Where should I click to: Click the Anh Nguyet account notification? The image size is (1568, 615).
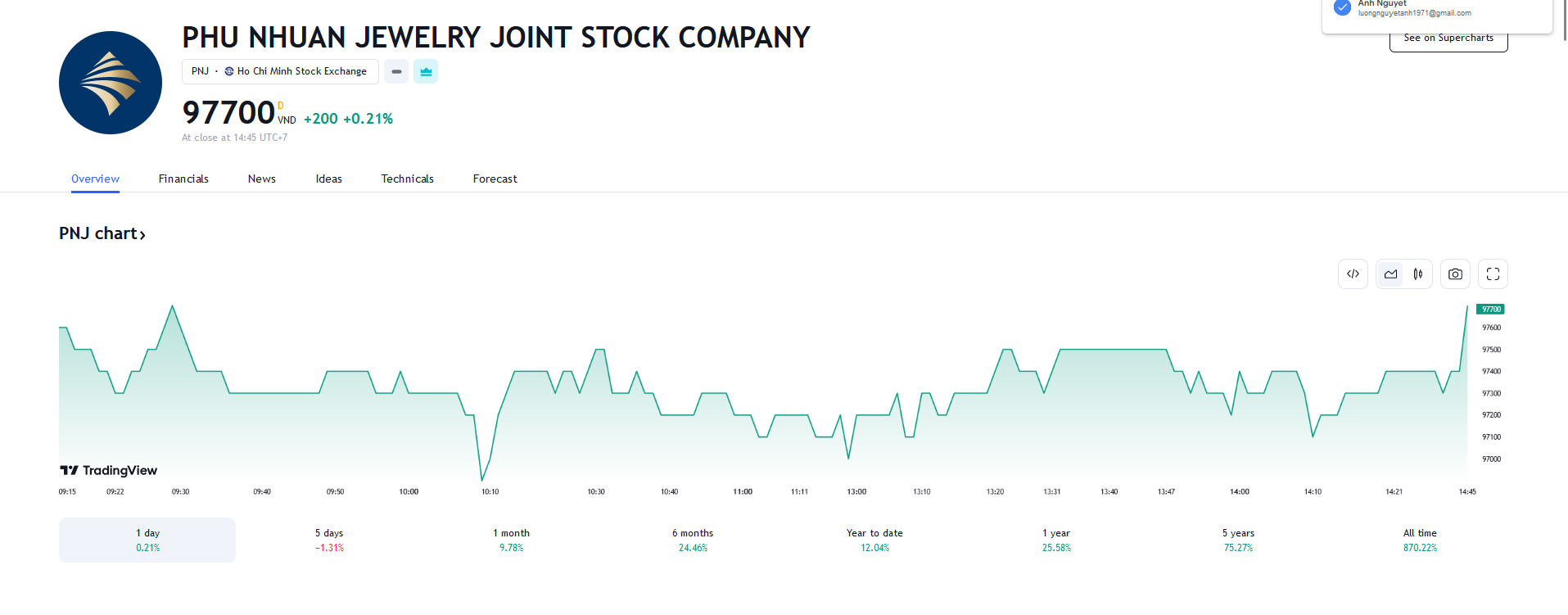pyautogui.click(x=1437, y=16)
